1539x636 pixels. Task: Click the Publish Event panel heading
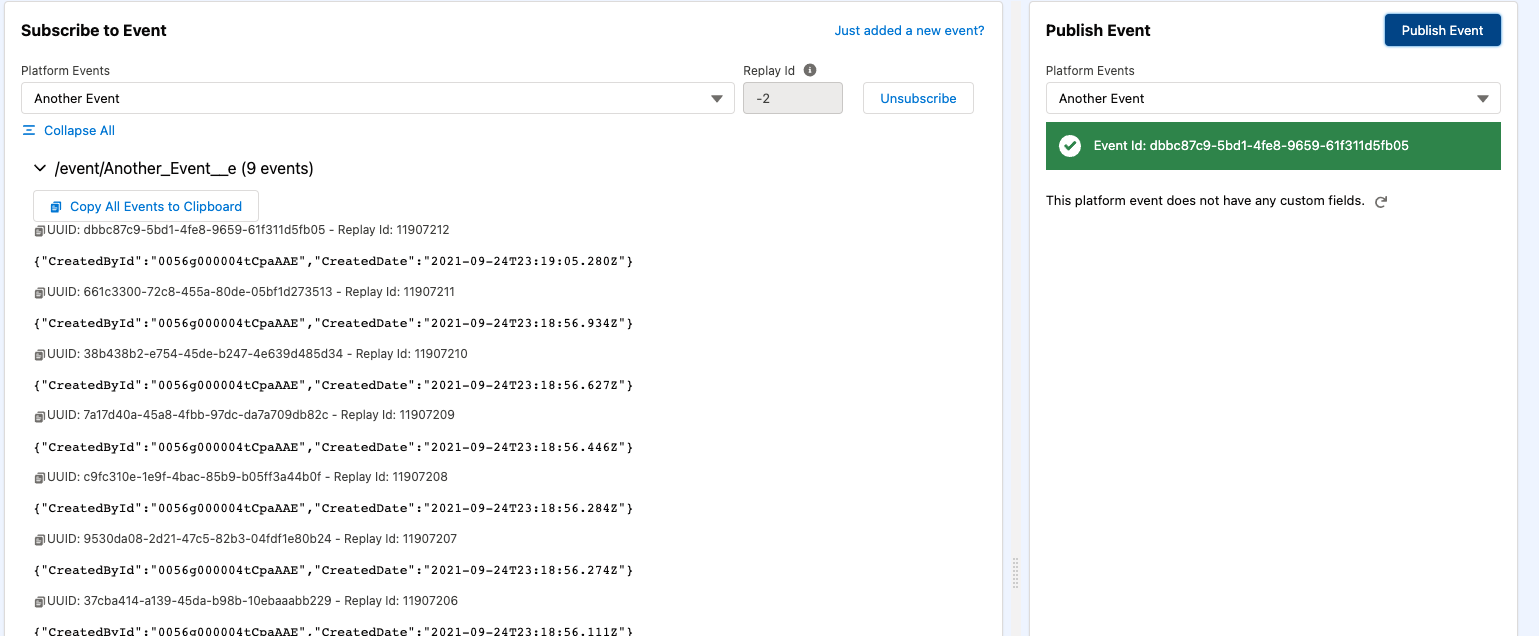[1098, 30]
